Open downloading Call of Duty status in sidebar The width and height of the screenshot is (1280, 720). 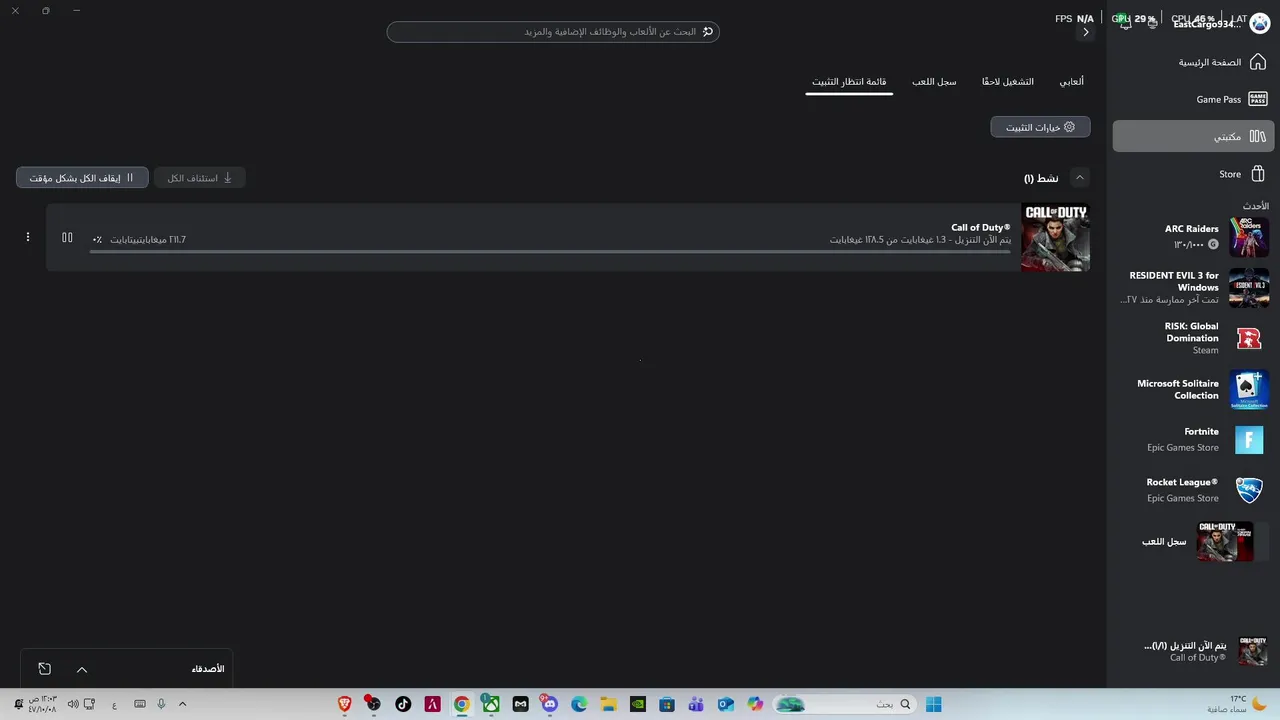point(1193,651)
